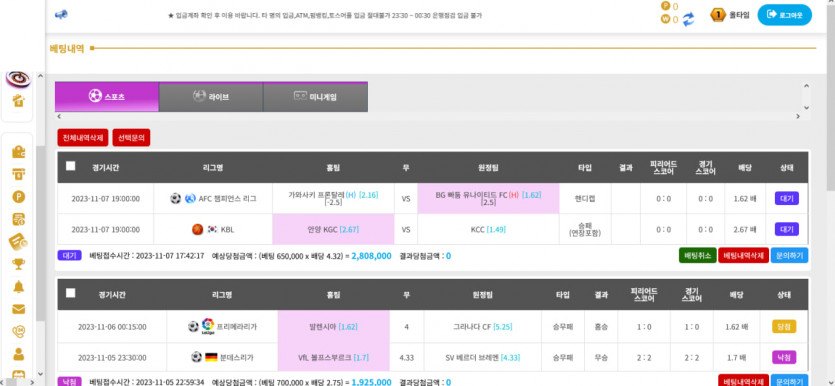This screenshot has width=835, height=386.
Task: Click the basketball icon in KBL row
Action: (198, 229)
